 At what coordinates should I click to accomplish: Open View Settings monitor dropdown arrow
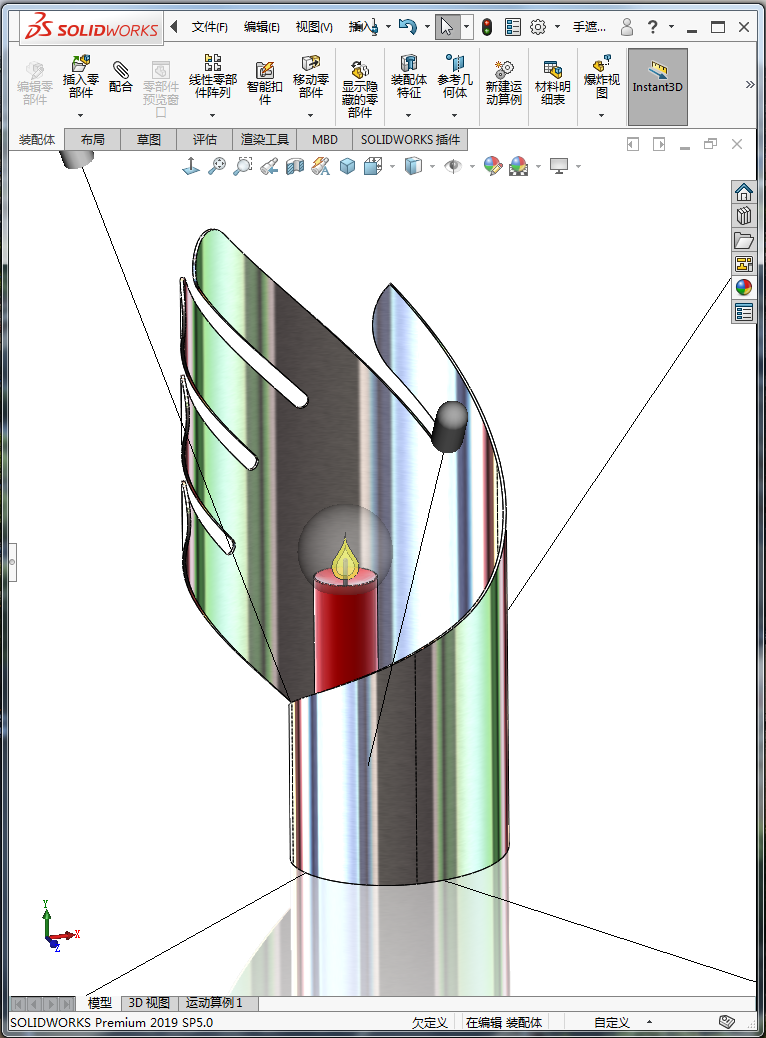(x=578, y=166)
